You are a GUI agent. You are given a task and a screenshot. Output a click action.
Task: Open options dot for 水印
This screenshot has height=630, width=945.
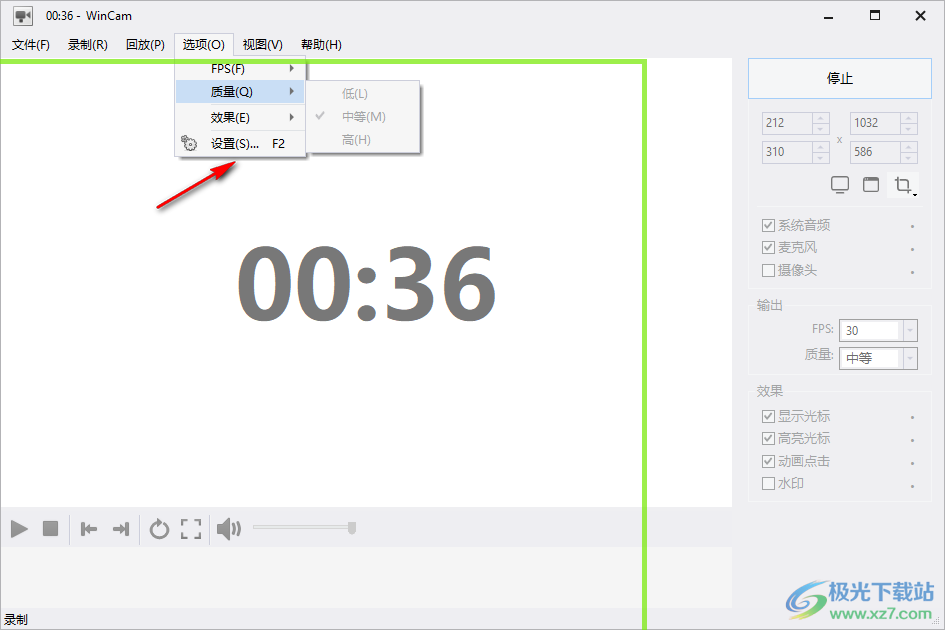pos(912,485)
